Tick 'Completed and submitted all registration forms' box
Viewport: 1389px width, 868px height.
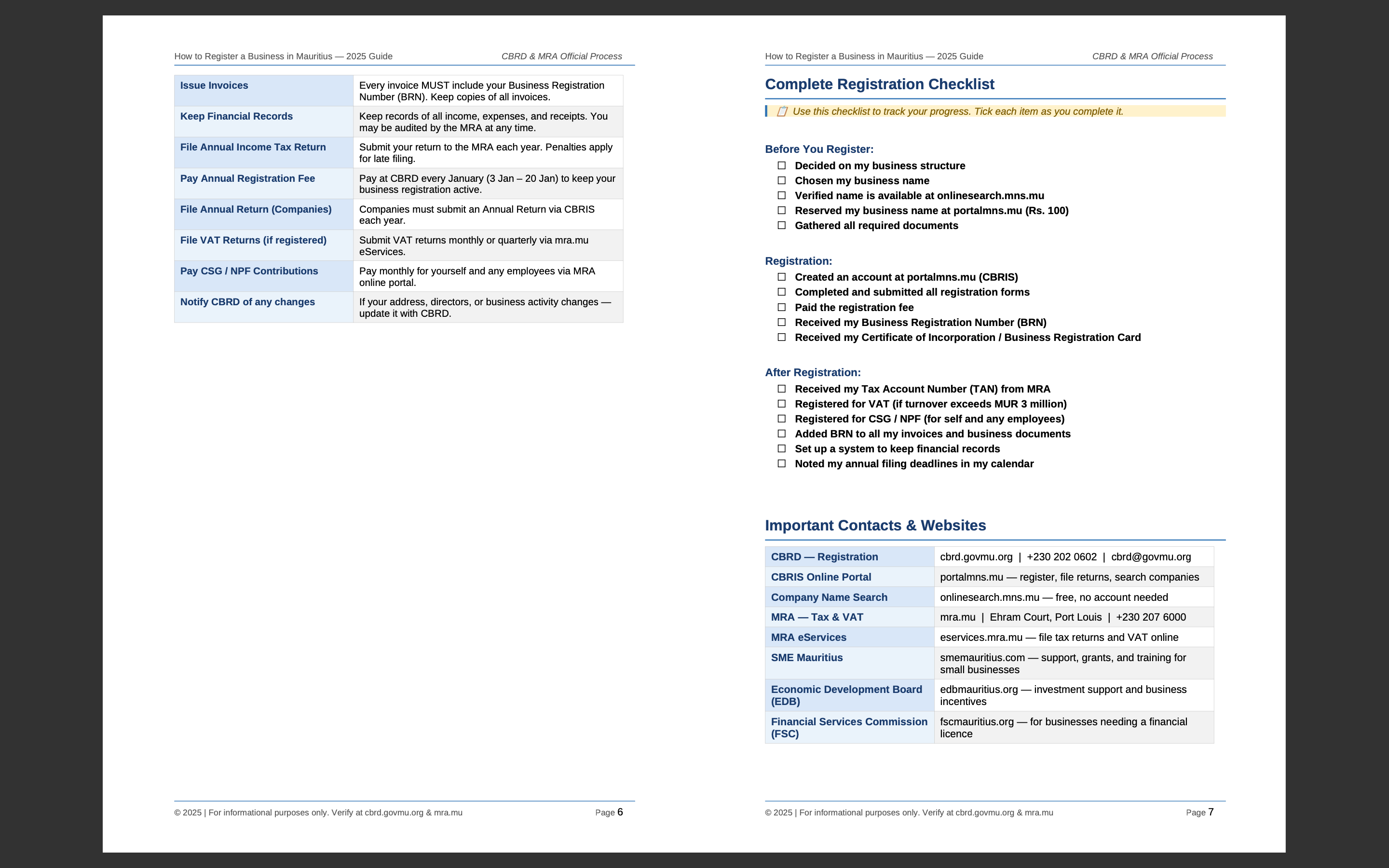coord(781,292)
